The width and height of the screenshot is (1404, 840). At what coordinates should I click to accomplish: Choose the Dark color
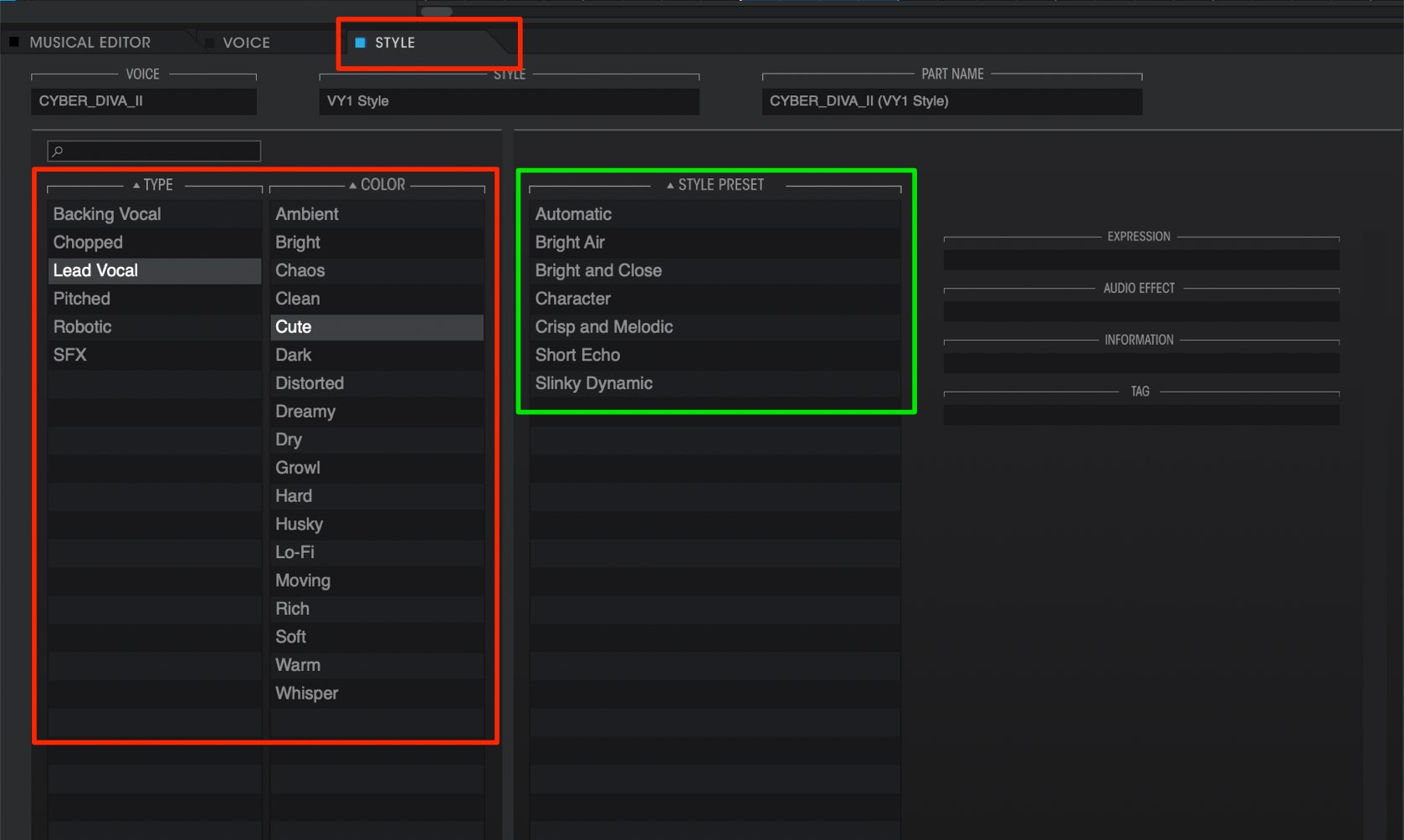[377, 355]
